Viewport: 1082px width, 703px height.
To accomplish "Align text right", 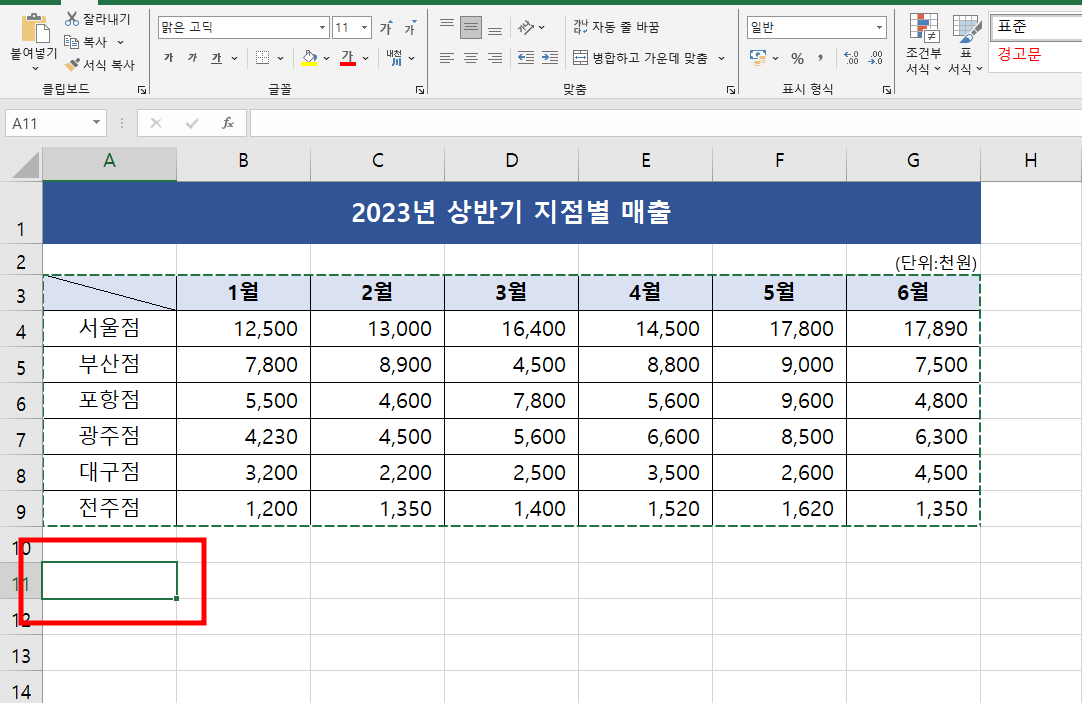I will tap(495, 58).
